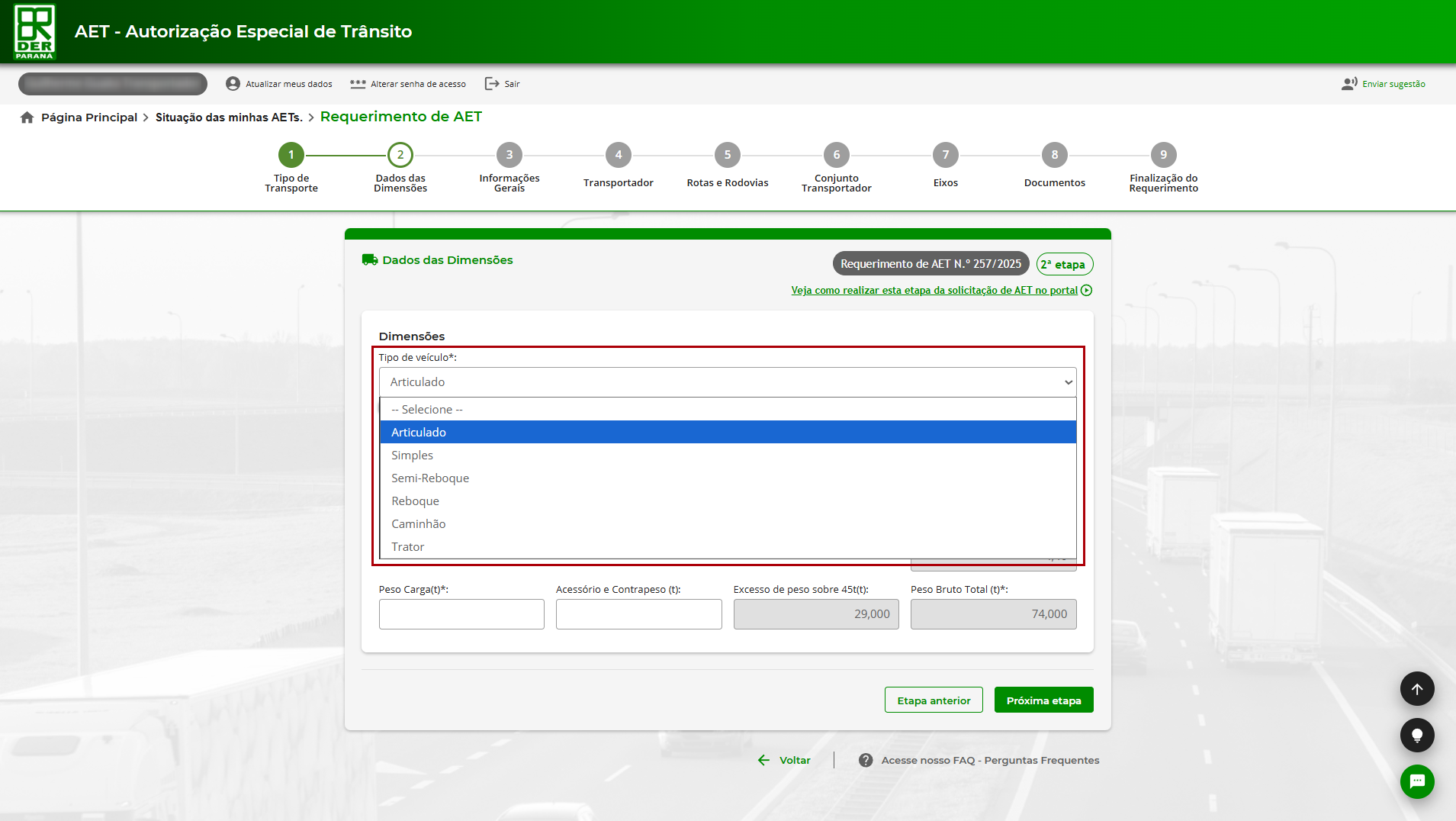The width and height of the screenshot is (1456, 821).
Task: Click the Peso Bruto Total field
Action: coord(994,614)
